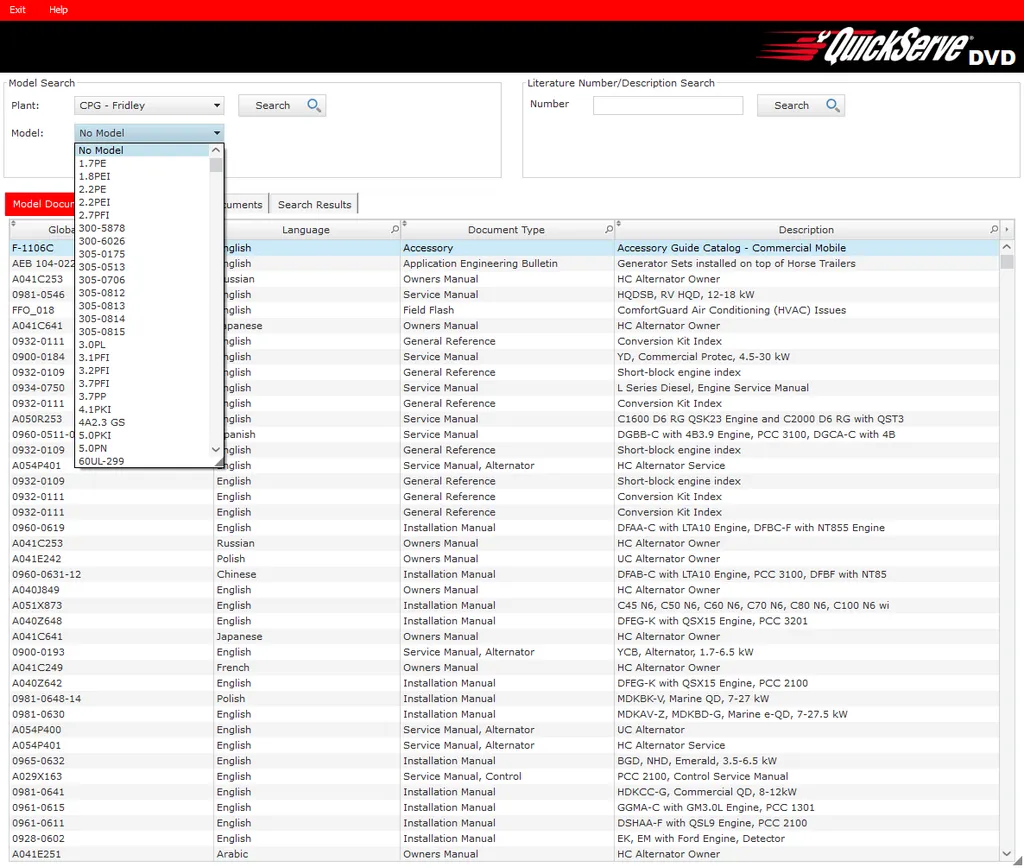Click the documents table scroll-up arrow
The width and height of the screenshot is (1024, 868).
pos(1006,247)
